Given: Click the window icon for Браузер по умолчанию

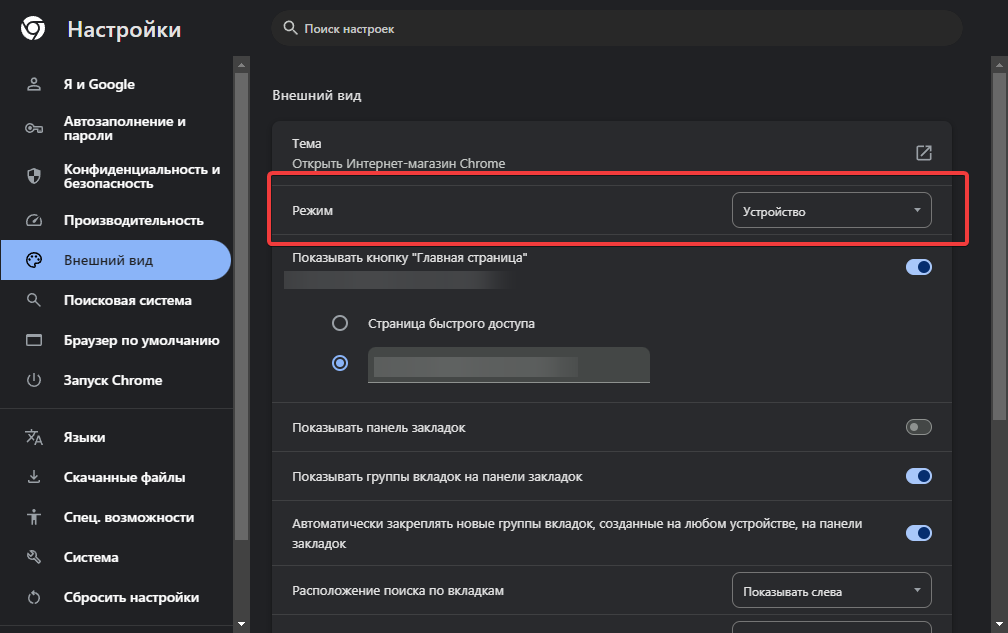Looking at the screenshot, I should pyautogui.click(x=33, y=340).
